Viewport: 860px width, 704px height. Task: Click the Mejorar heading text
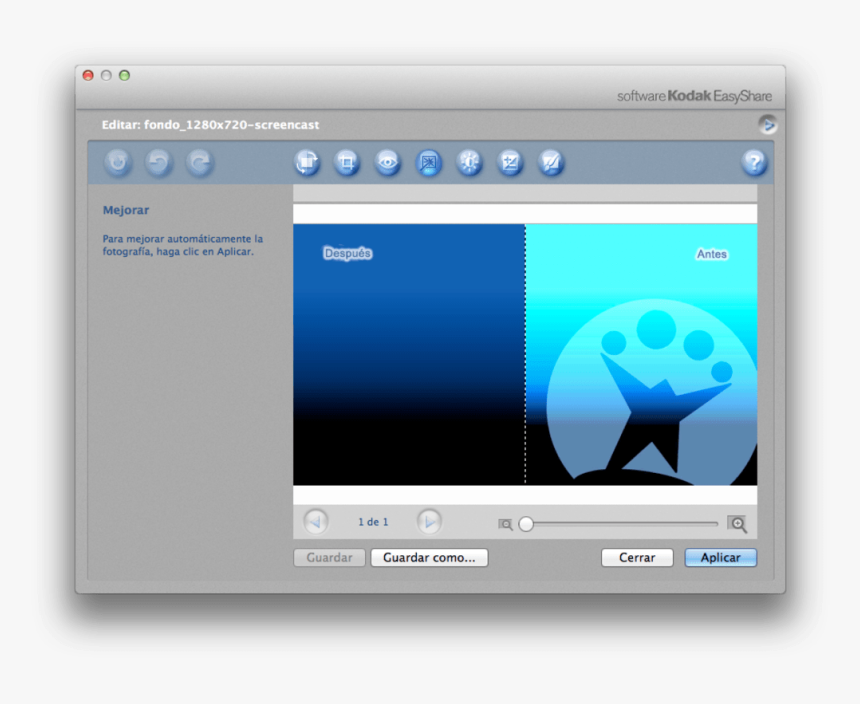[x=126, y=210]
